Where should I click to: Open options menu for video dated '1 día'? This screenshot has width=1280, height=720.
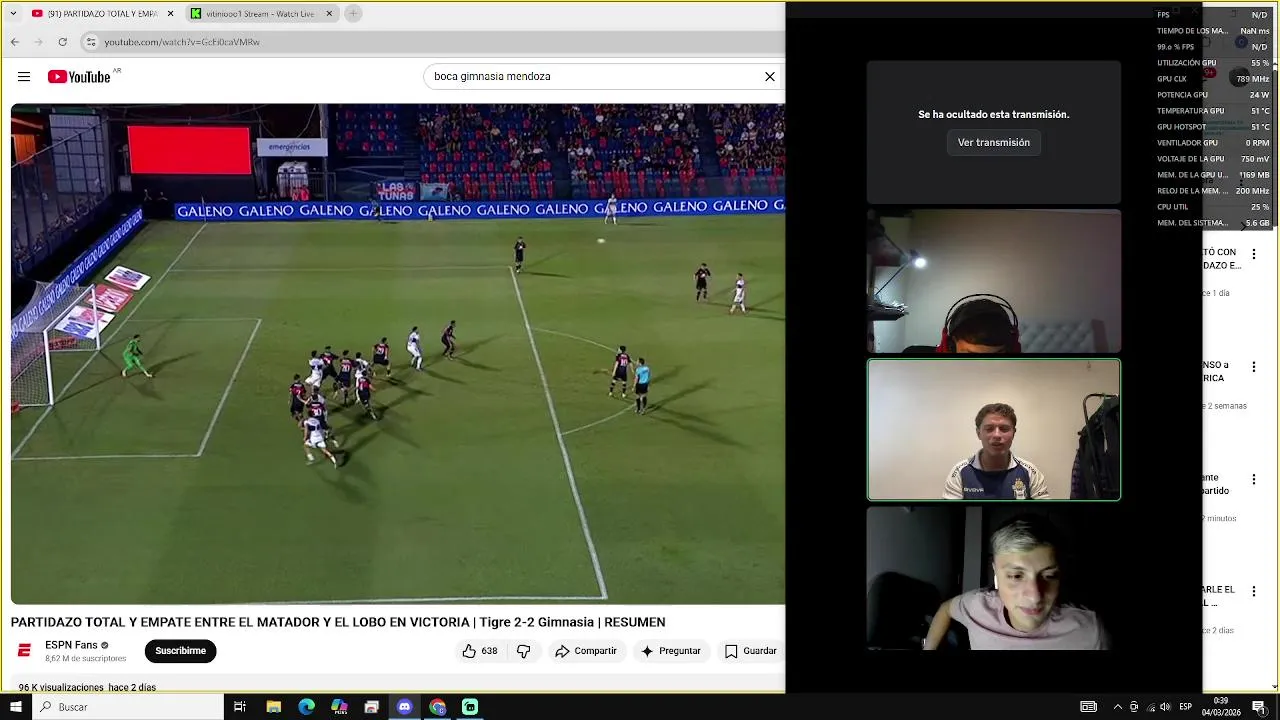pos(1254,255)
